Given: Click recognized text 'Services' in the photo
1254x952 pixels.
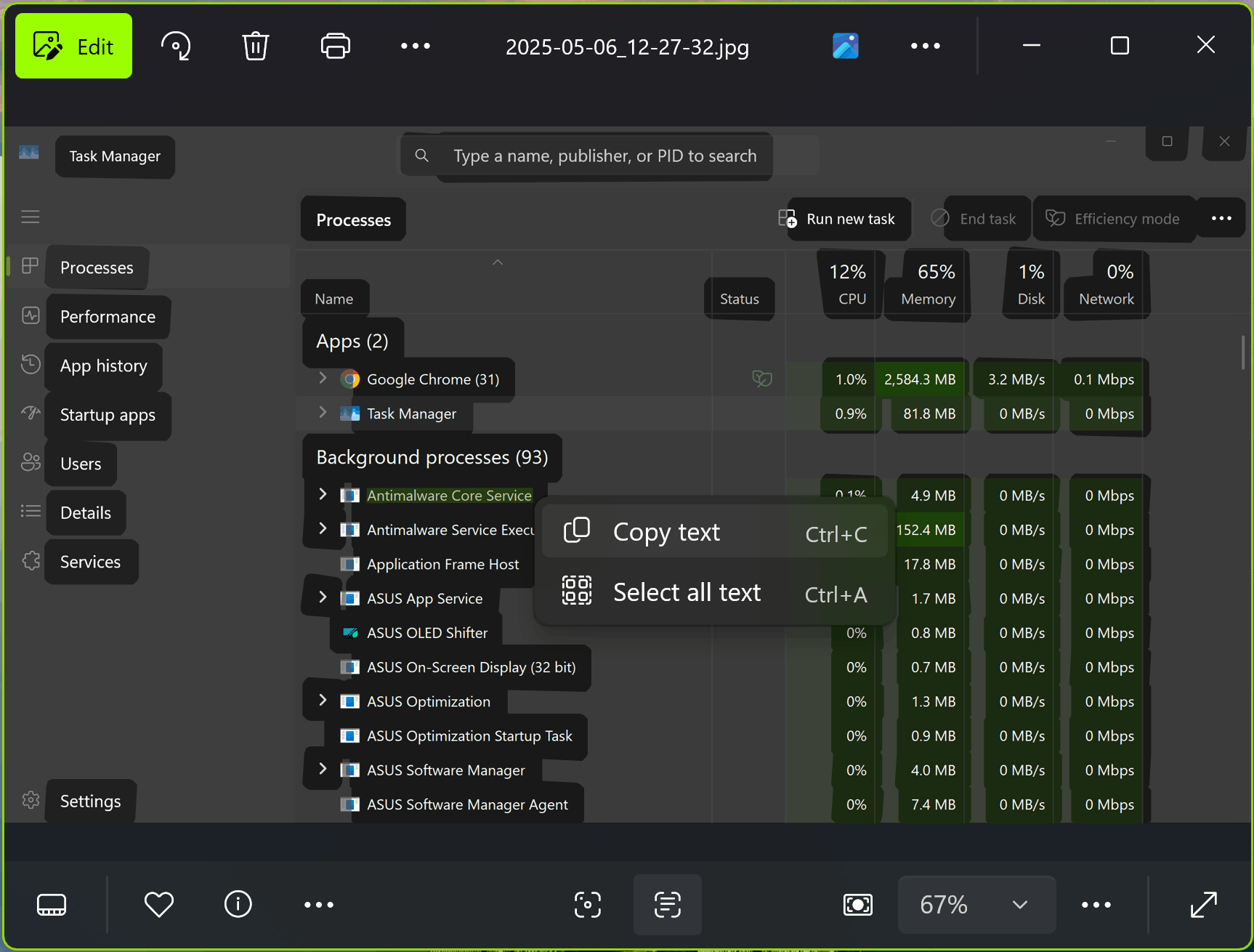Looking at the screenshot, I should tap(90, 562).
